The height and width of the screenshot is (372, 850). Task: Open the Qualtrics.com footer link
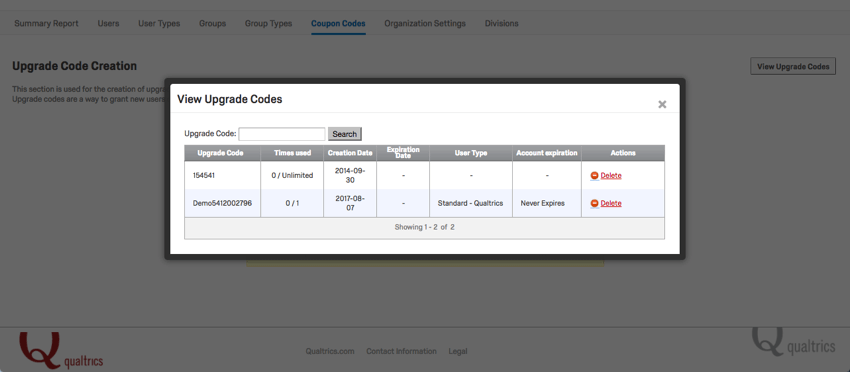tap(330, 351)
